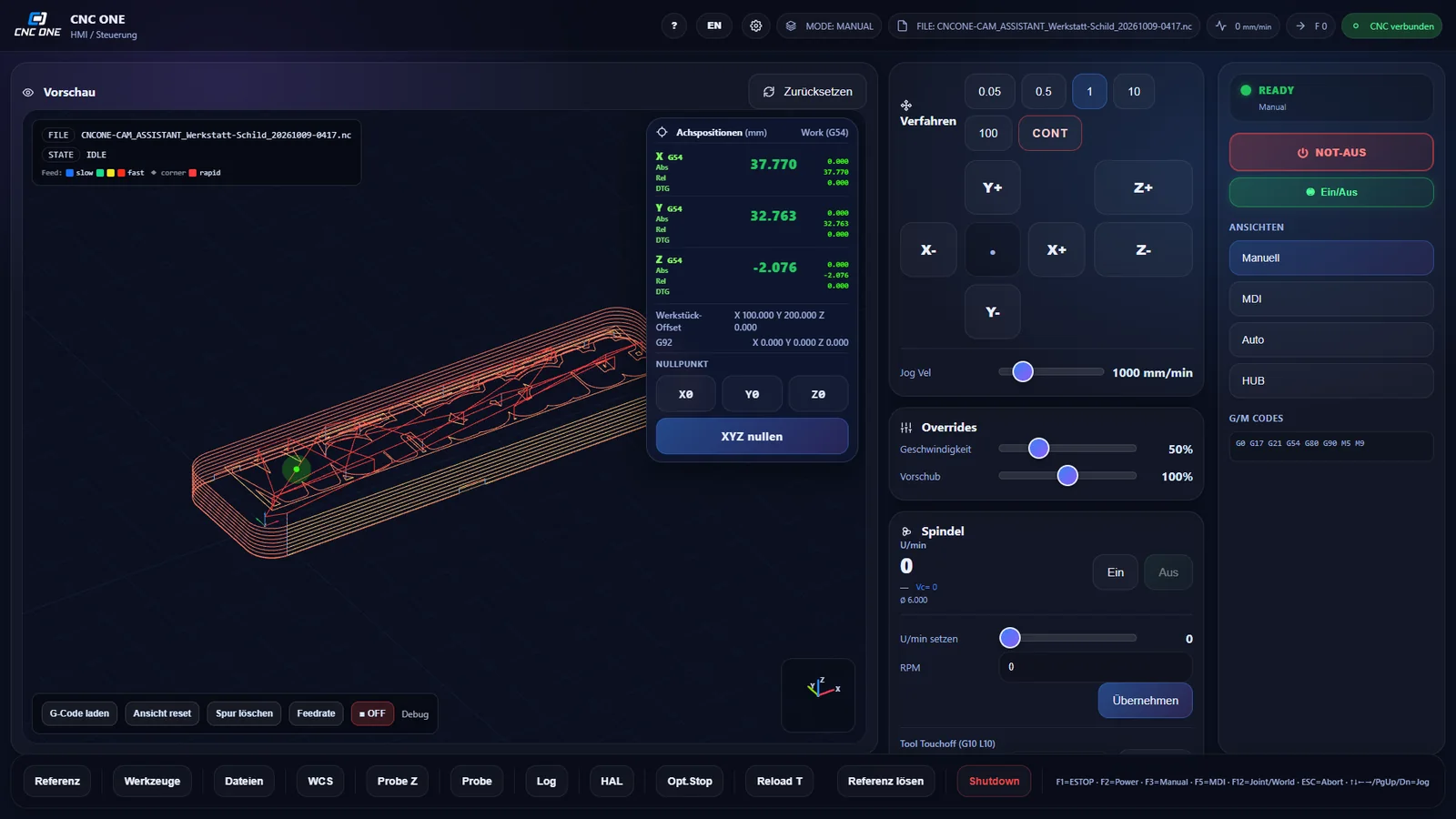Click the MODE: MANUAL layers indicator
Image resolution: width=1456 pixels, height=819 pixels.
point(829,25)
